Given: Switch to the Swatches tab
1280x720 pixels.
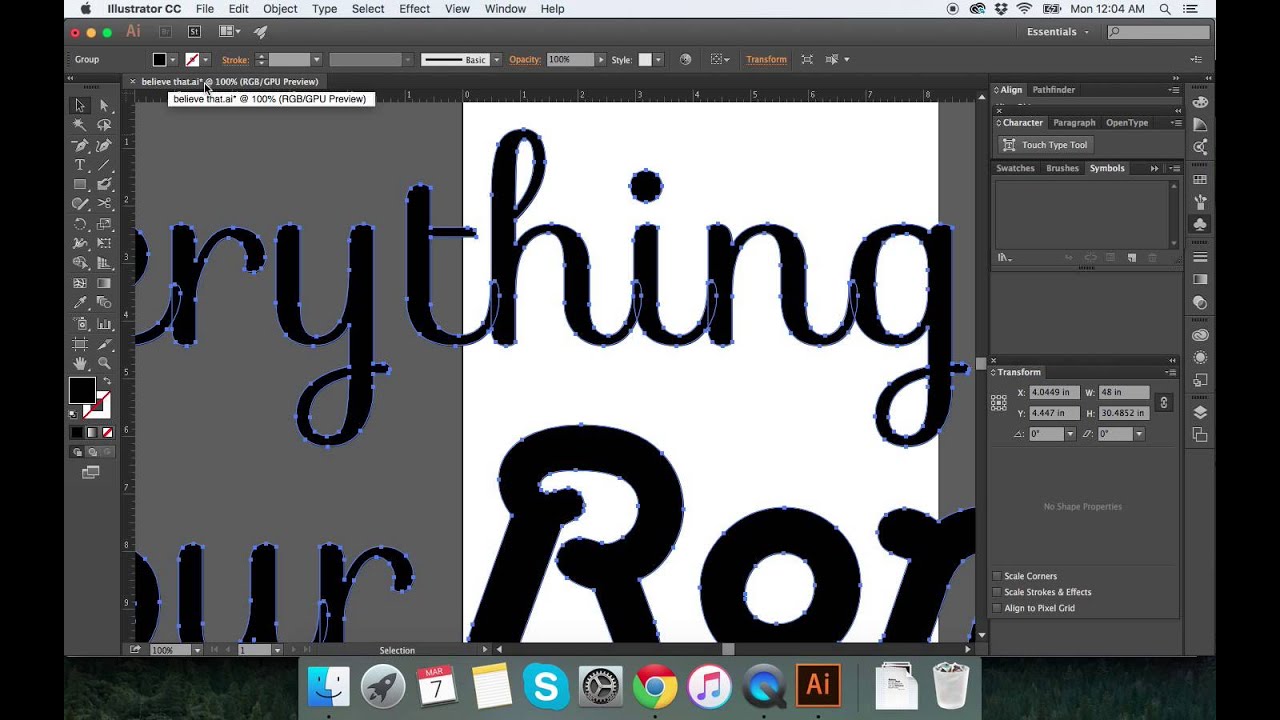Looking at the screenshot, I should [x=1015, y=168].
